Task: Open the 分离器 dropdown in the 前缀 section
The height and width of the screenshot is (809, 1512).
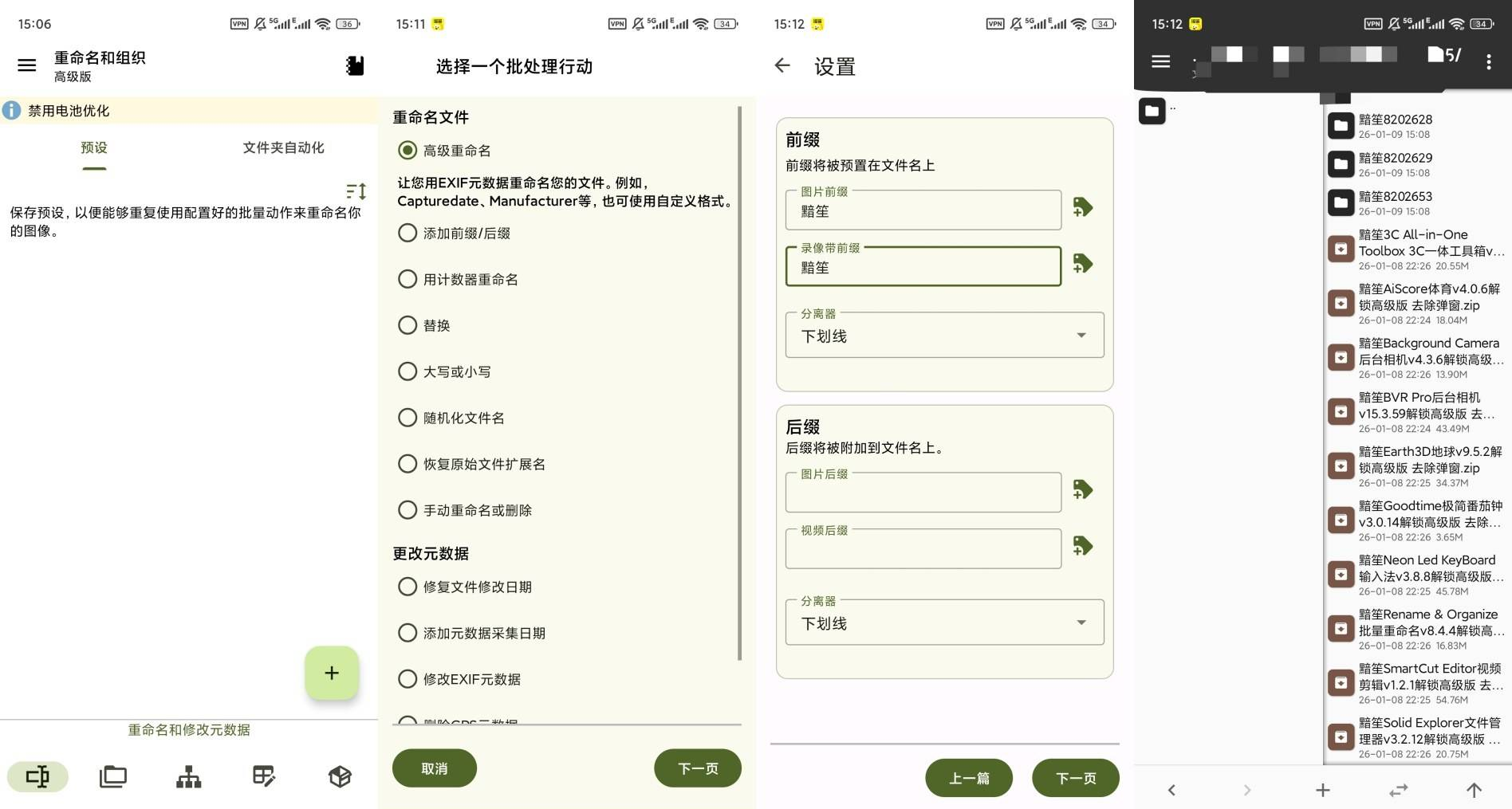Action: tap(945, 336)
